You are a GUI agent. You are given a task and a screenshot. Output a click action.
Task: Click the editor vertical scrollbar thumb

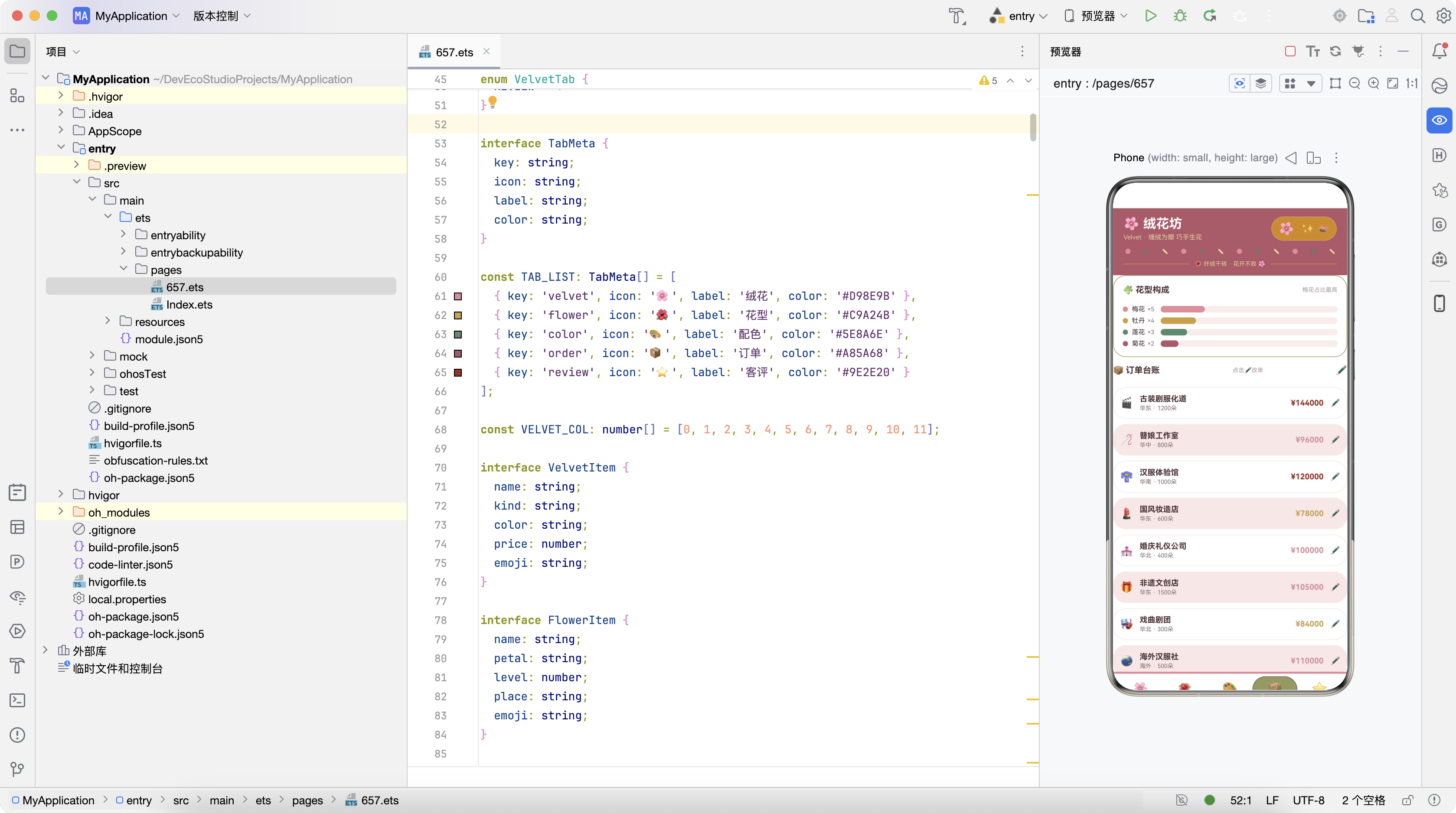pyautogui.click(x=1033, y=127)
